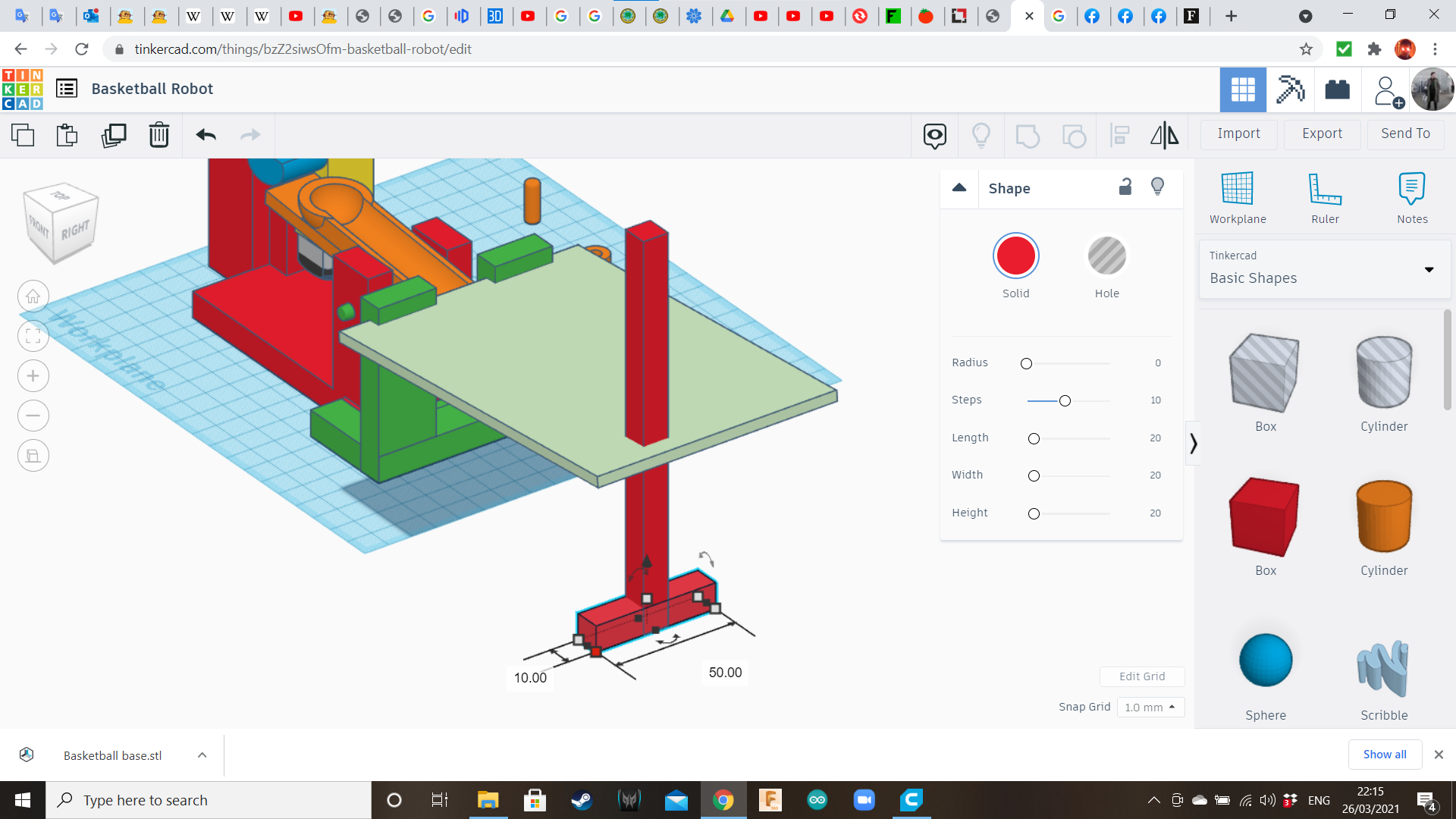Click the Steps slider handle
Image resolution: width=1456 pixels, height=819 pixels.
click(x=1065, y=400)
